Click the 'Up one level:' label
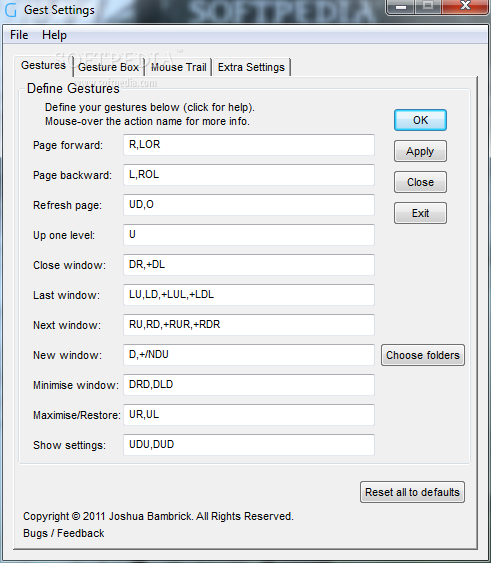Screen dimensions: 491x563 point(64,235)
